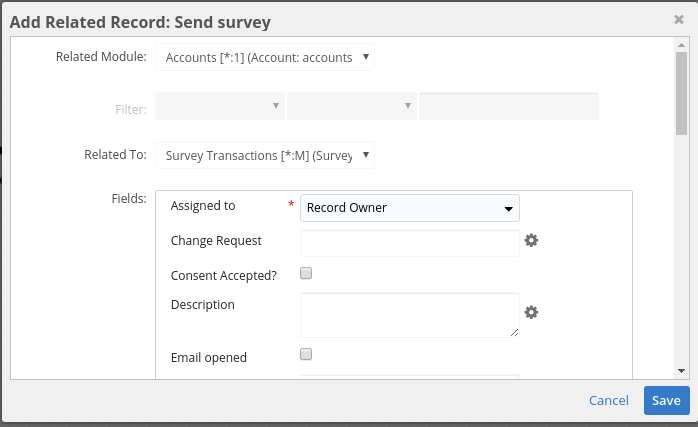The width and height of the screenshot is (698, 427).
Task: Focus the Change Request text field
Action: [410, 242]
